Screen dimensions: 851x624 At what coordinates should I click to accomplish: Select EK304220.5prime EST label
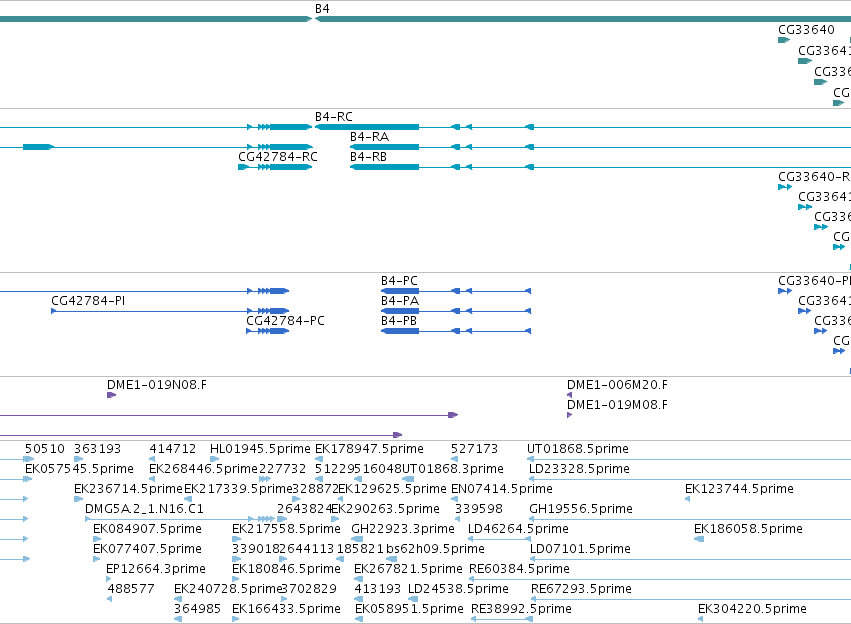pos(752,610)
